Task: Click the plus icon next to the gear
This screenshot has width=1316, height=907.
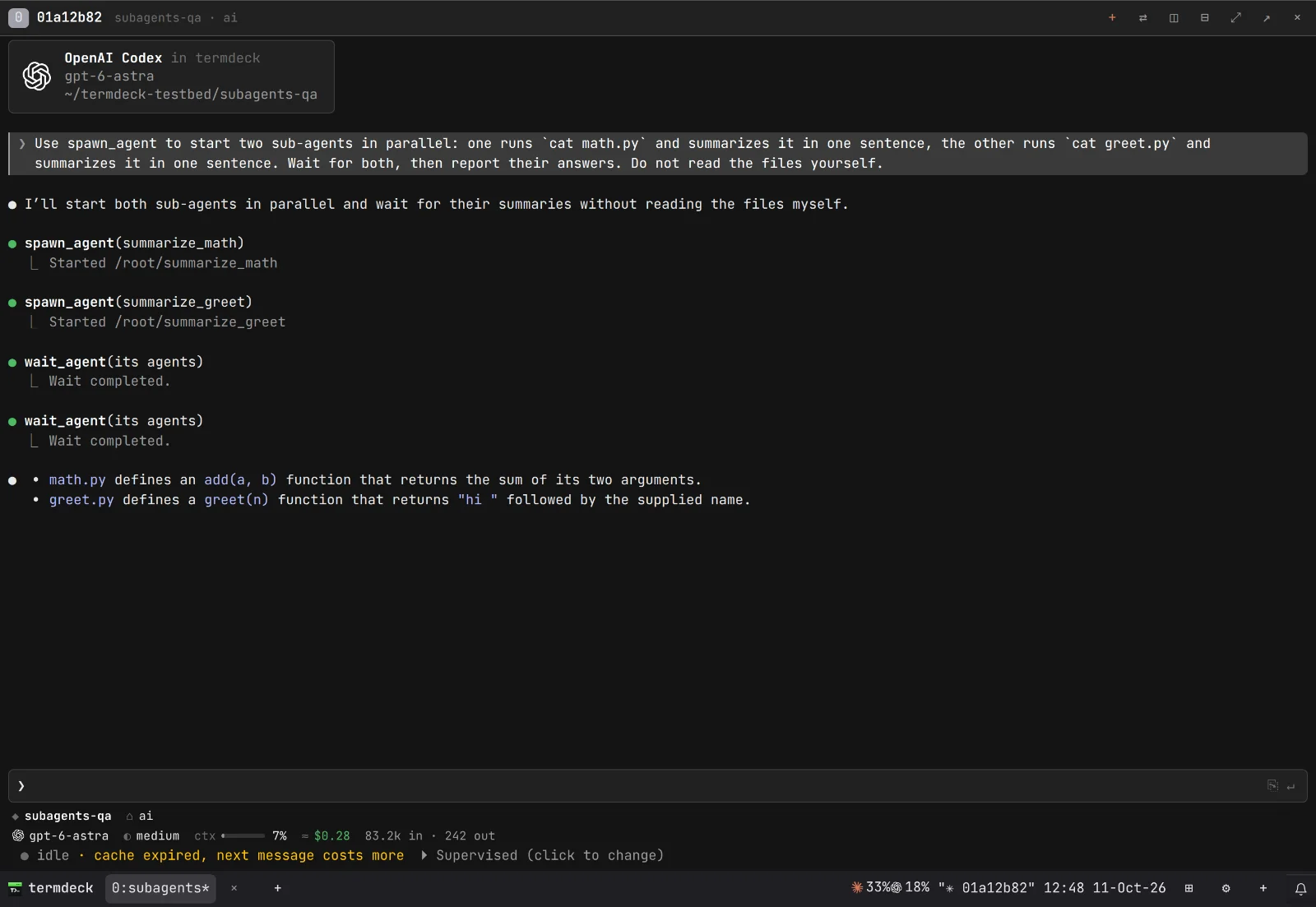Action: tap(1263, 888)
